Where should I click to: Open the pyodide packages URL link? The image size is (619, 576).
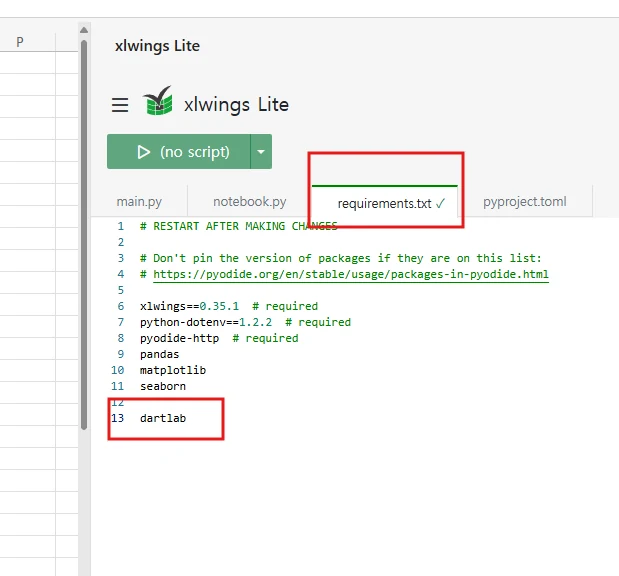[x=351, y=274]
